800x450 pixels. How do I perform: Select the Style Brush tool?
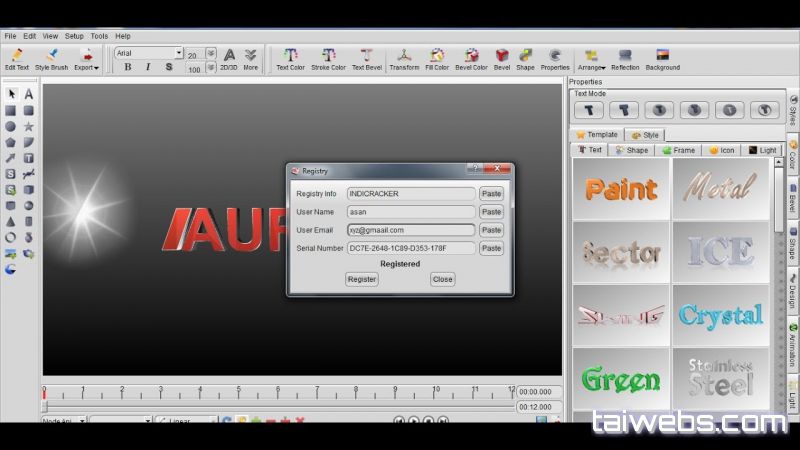click(x=52, y=56)
